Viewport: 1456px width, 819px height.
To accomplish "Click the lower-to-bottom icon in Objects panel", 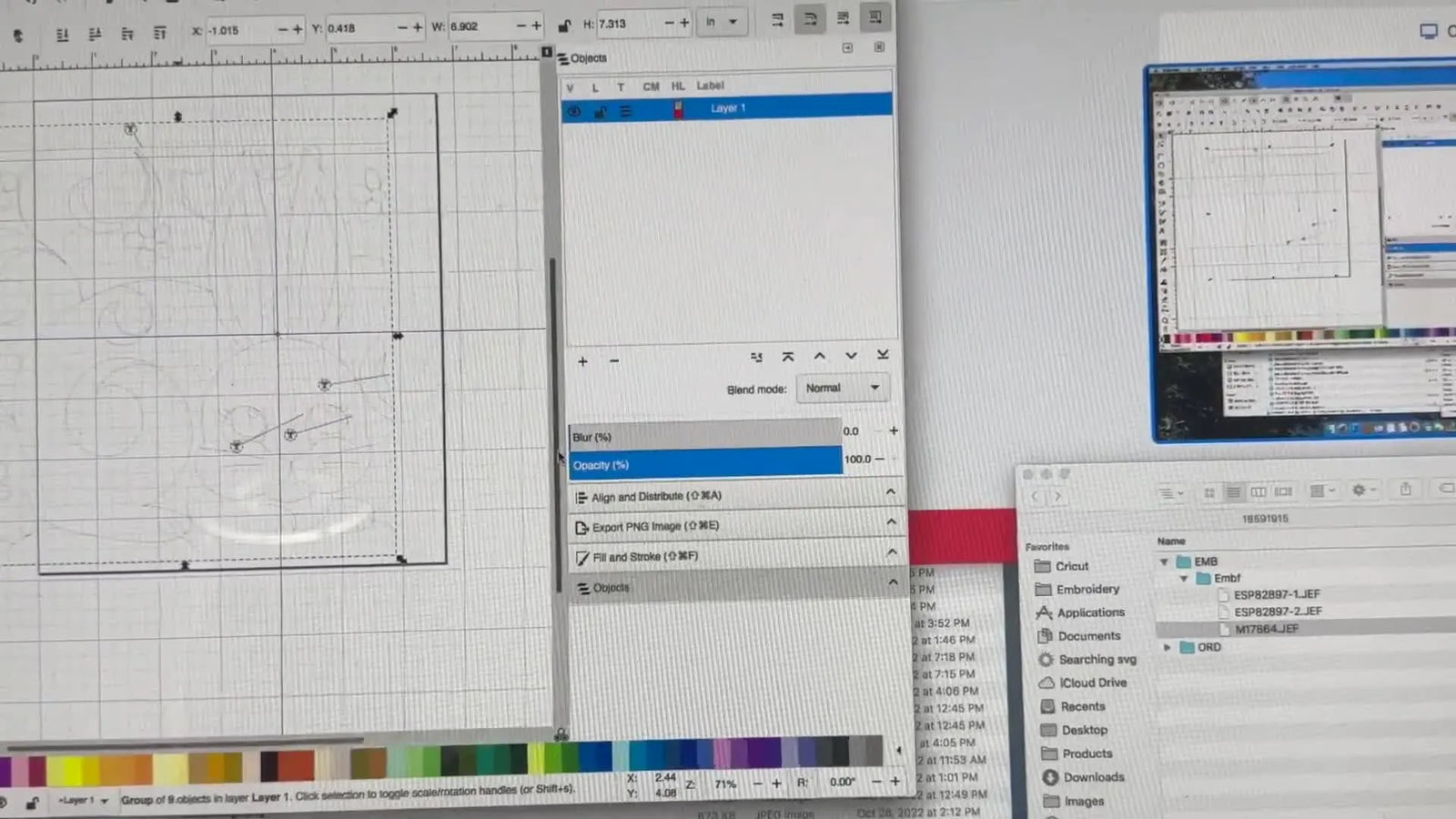I will coord(880,356).
